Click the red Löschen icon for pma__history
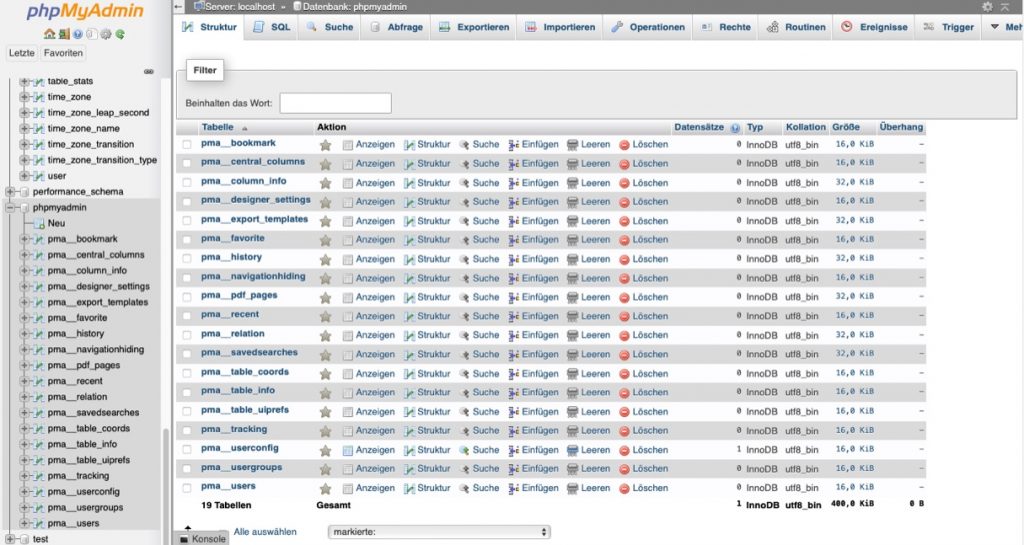Image resolution: width=1024 pixels, height=545 pixels. 624,259
